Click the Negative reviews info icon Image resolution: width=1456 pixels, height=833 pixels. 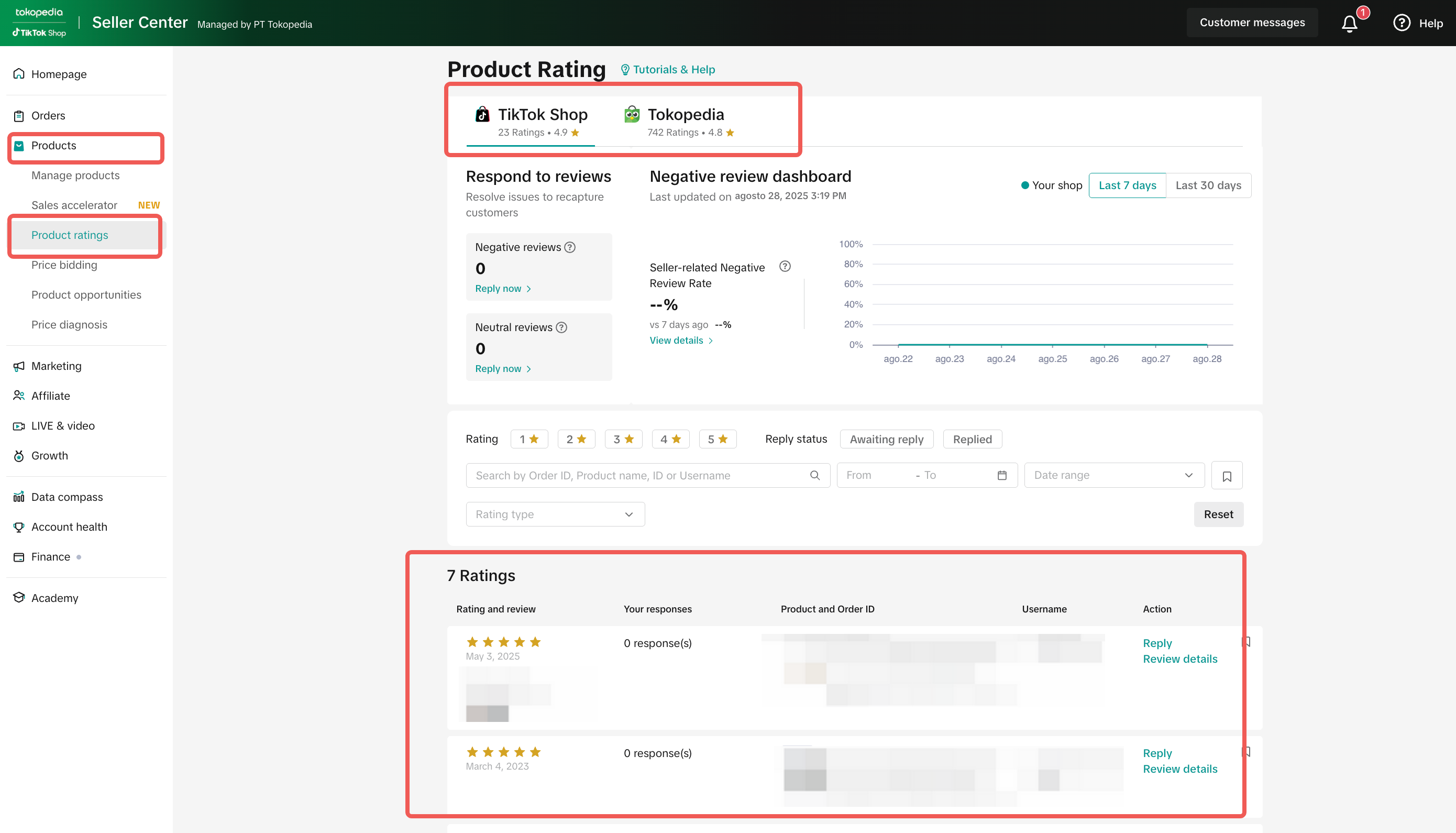point(570,247)
